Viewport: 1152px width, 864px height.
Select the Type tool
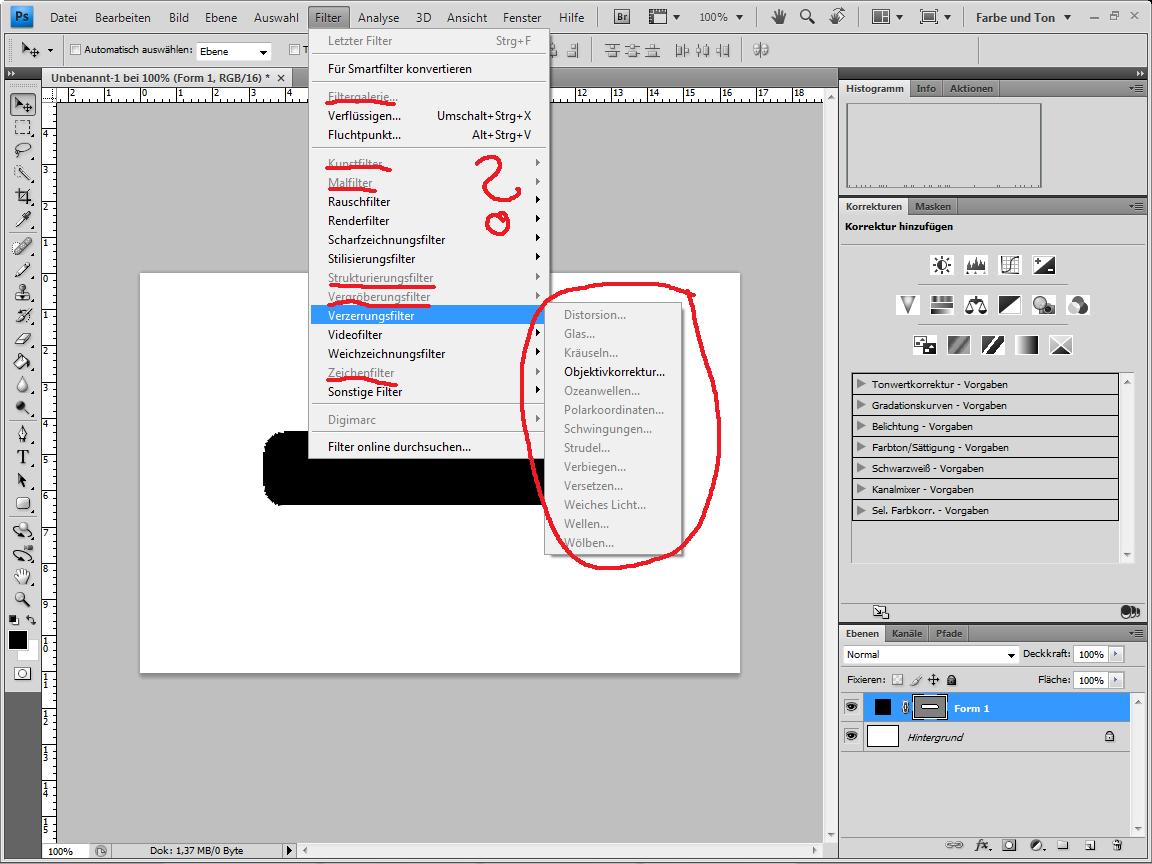coord(23,457)
